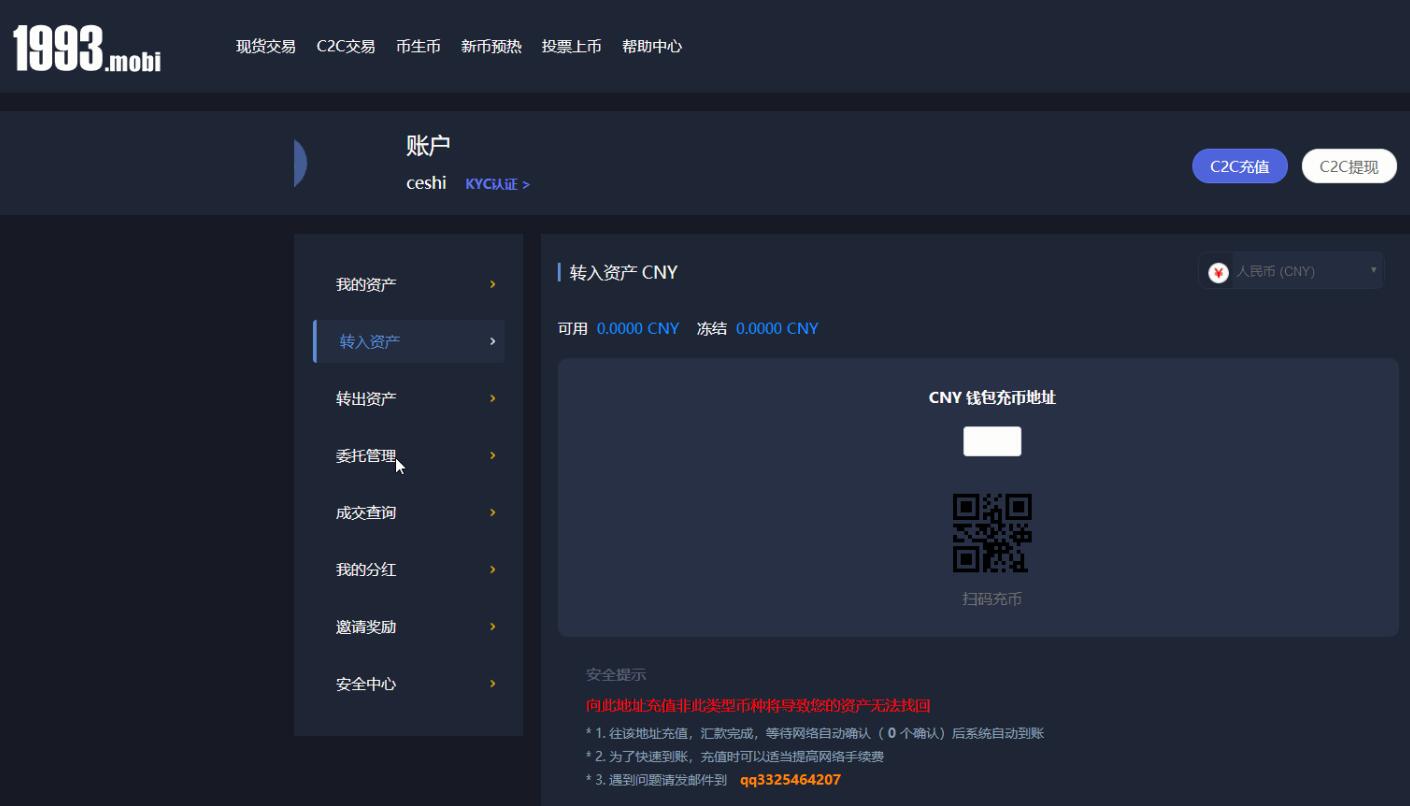Click the red yuan currency icon

(x=1218, y=272)
